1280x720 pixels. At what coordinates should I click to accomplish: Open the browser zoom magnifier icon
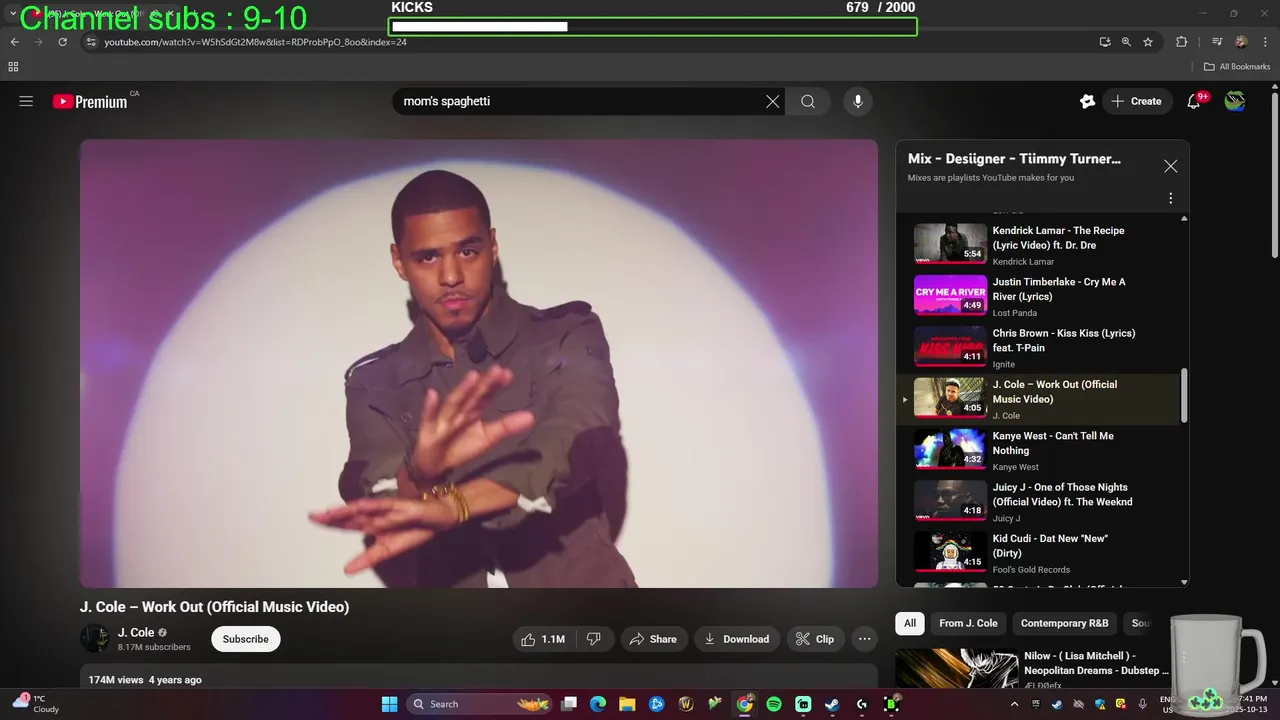[x=1126, y=42]
